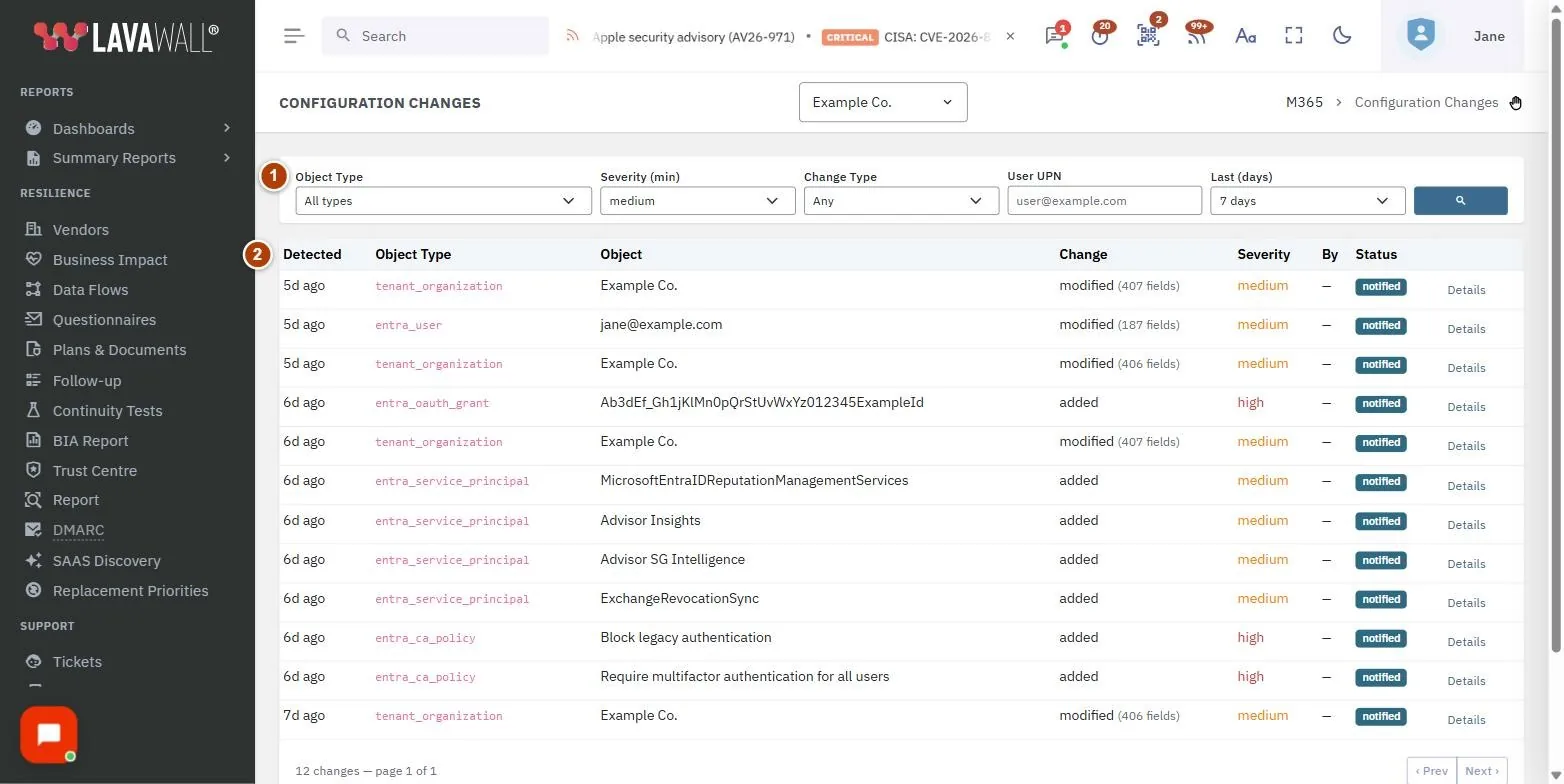Open Summary Reports sidebar item

114,158
